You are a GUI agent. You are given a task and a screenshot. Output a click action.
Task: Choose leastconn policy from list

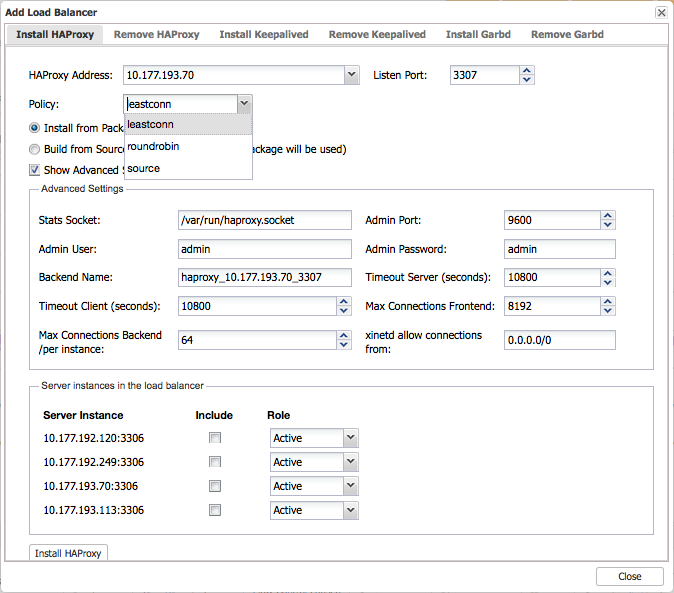(x=188, y=125)
